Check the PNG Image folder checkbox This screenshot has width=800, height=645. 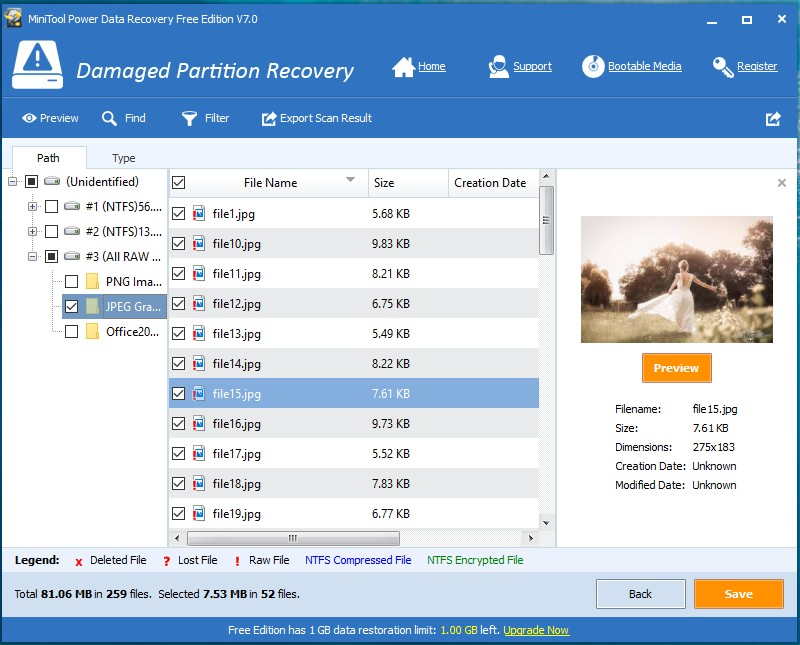click(71, 281)
